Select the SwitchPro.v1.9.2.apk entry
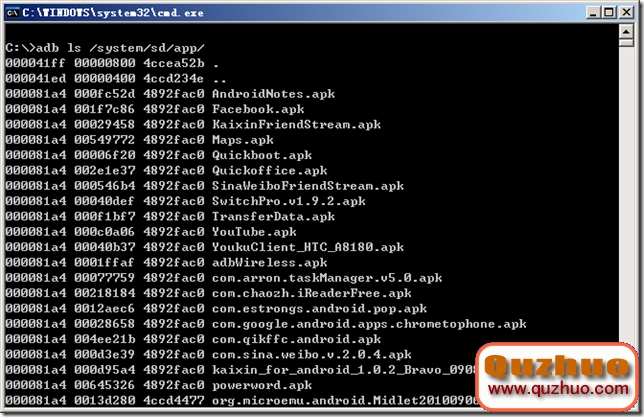This screenshot has width=644, height=417. tap(289, 201)
